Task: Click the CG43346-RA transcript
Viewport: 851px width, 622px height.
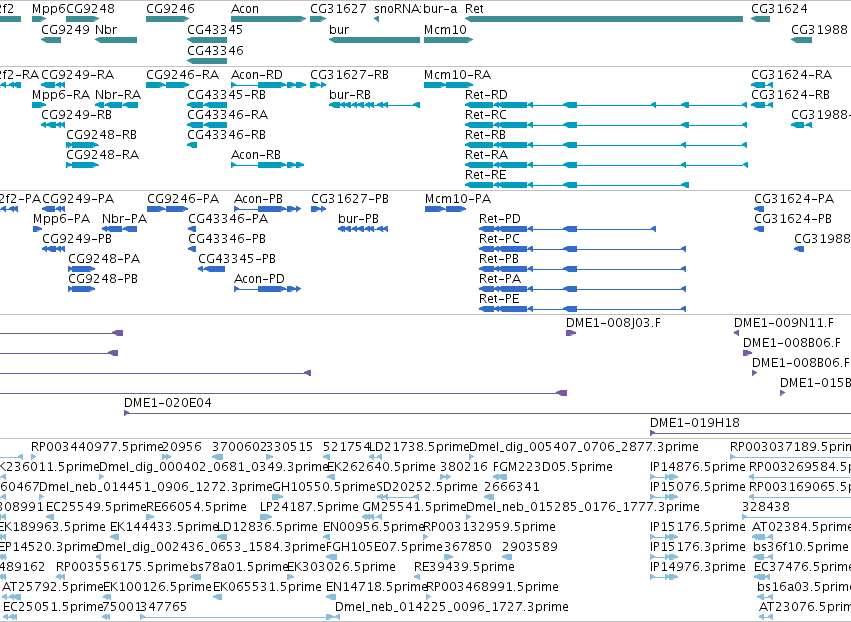Action: [207, 125]
